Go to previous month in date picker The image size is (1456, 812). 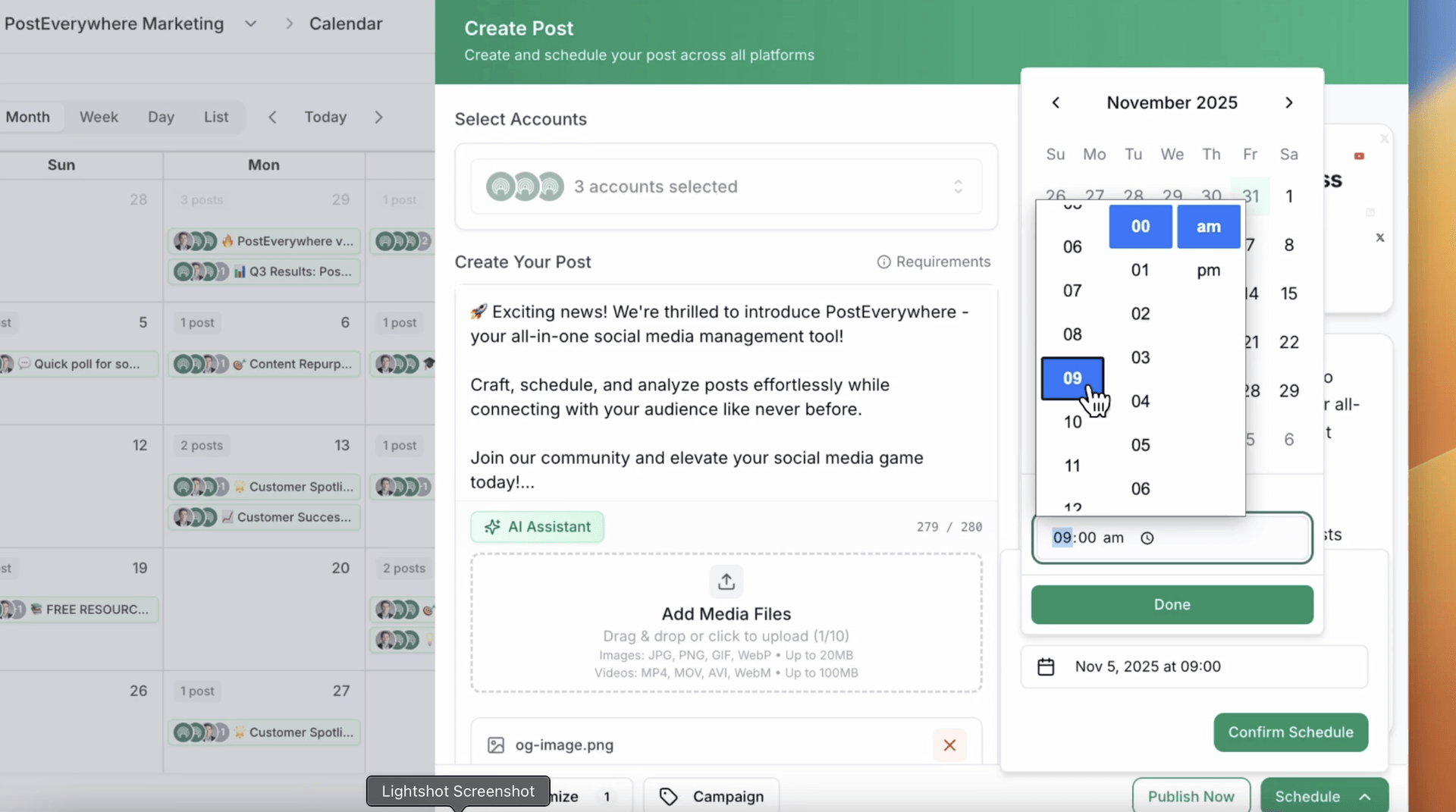1056,103
